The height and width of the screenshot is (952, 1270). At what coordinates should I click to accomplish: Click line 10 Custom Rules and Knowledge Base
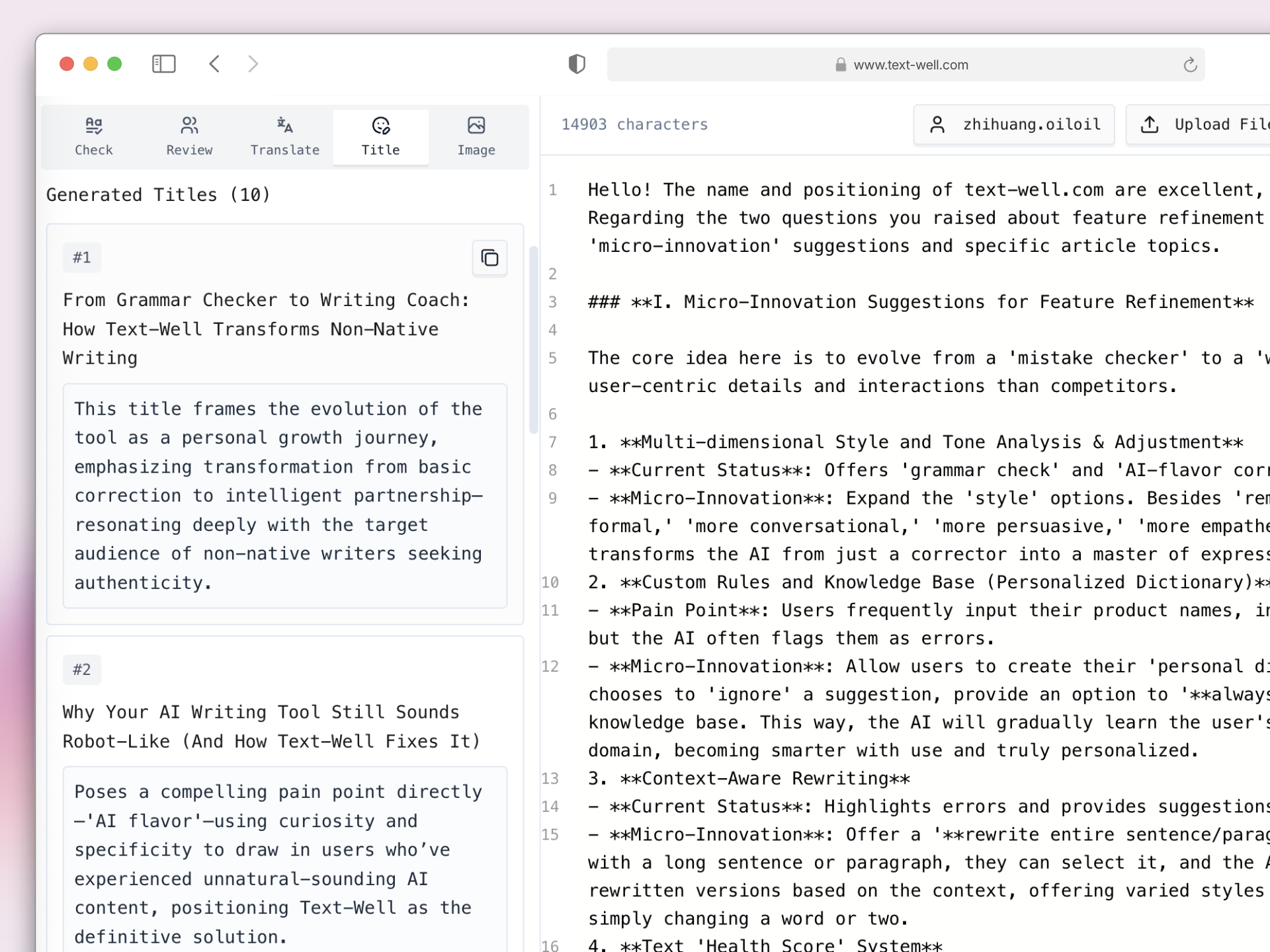tap(929, 582)
